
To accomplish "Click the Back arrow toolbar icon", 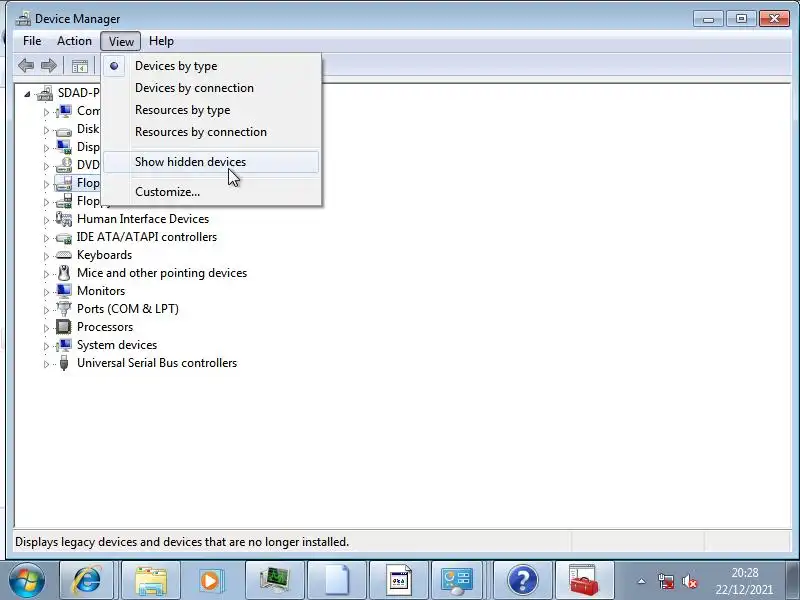I will click(26, 66).
